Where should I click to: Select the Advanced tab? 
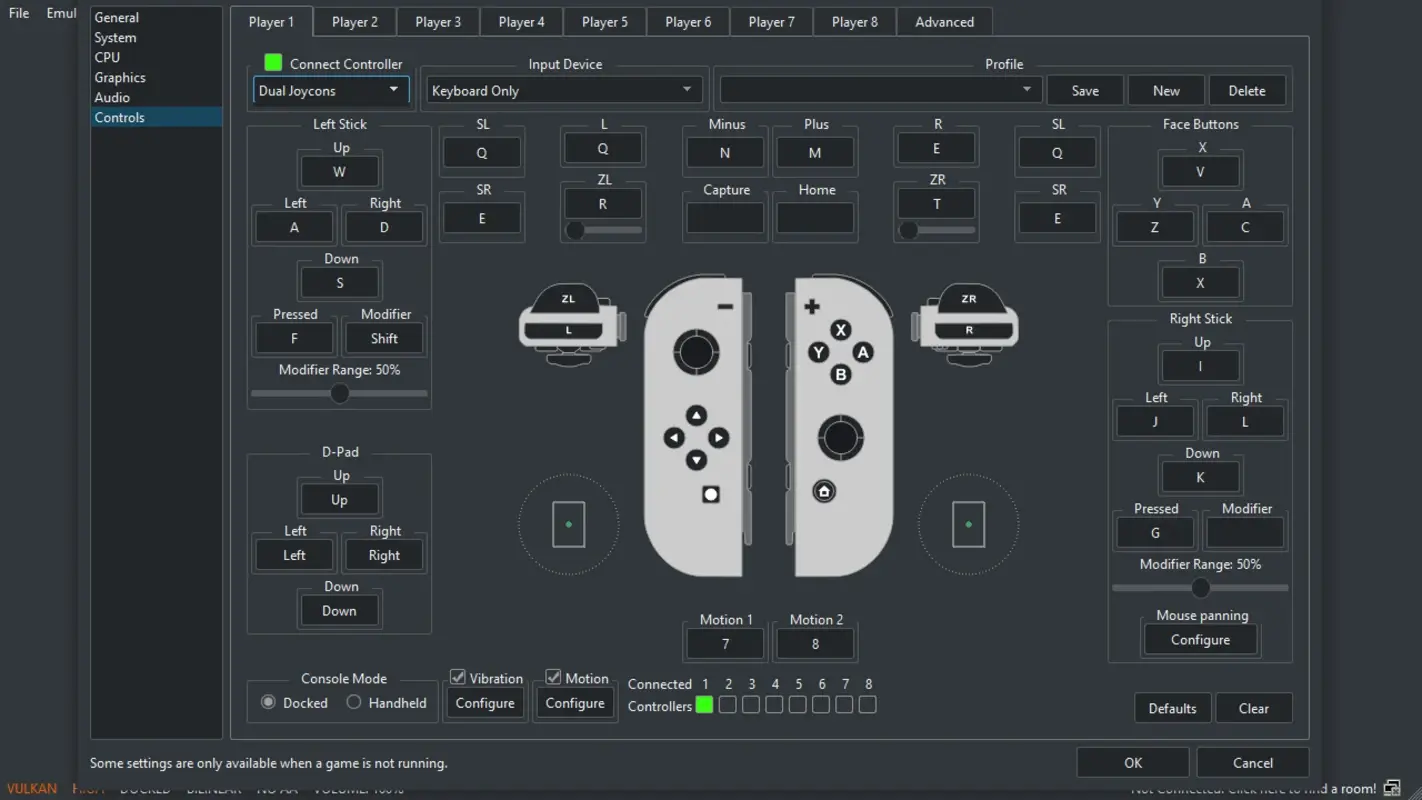pyautogui.click(x=943, y=21)
